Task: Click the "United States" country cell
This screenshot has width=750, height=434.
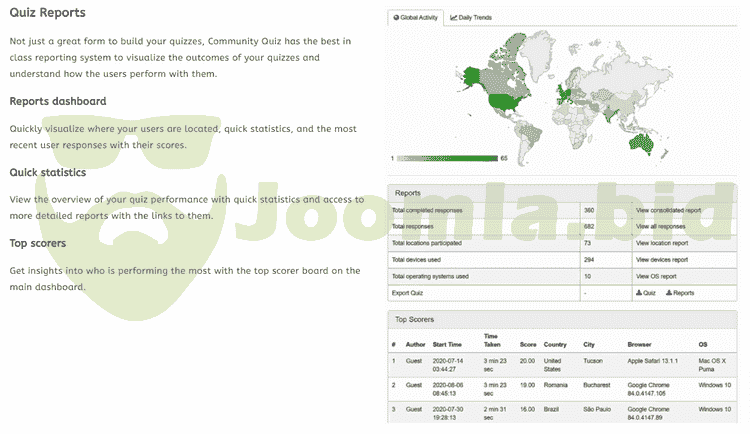Action: 552,365
